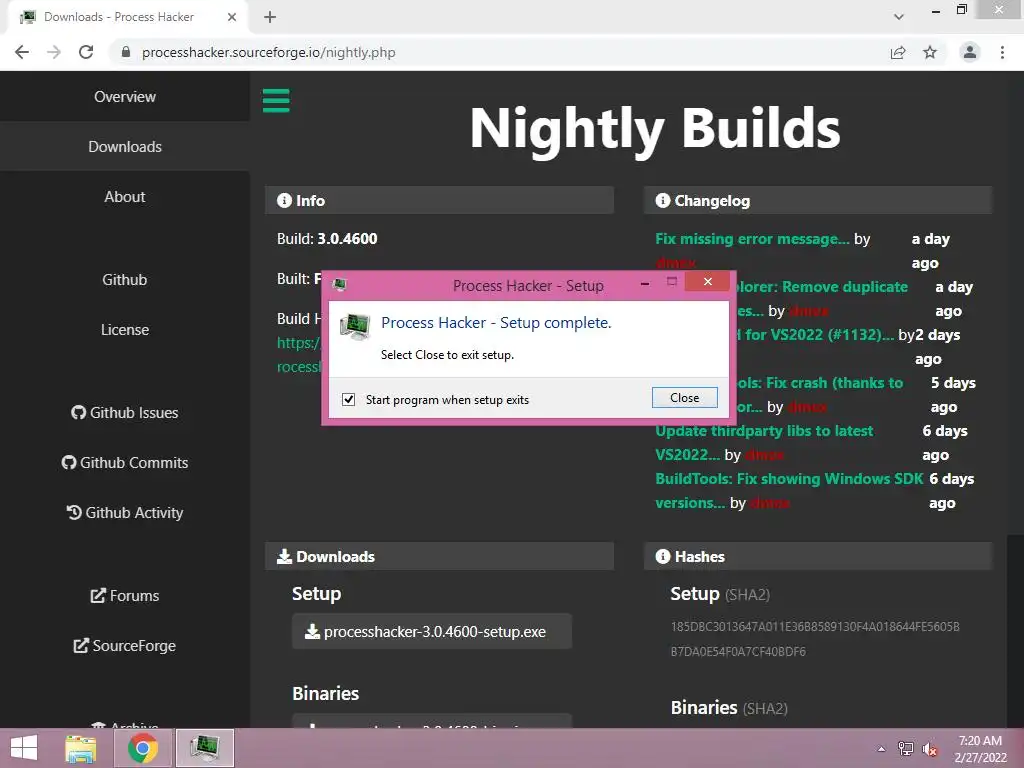Screen dimensions: 1024x768
Task: Open File Explorer from the taskbar
Action: tap(81, 748)
